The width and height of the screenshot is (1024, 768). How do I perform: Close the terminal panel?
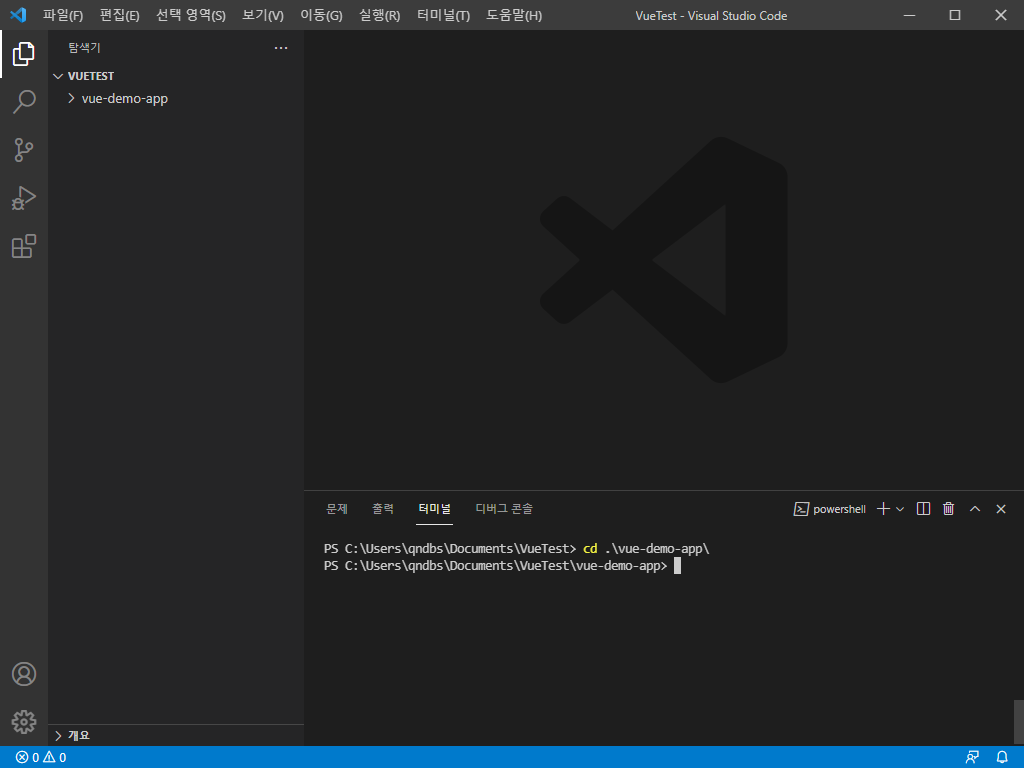[x=1000, y=509]
